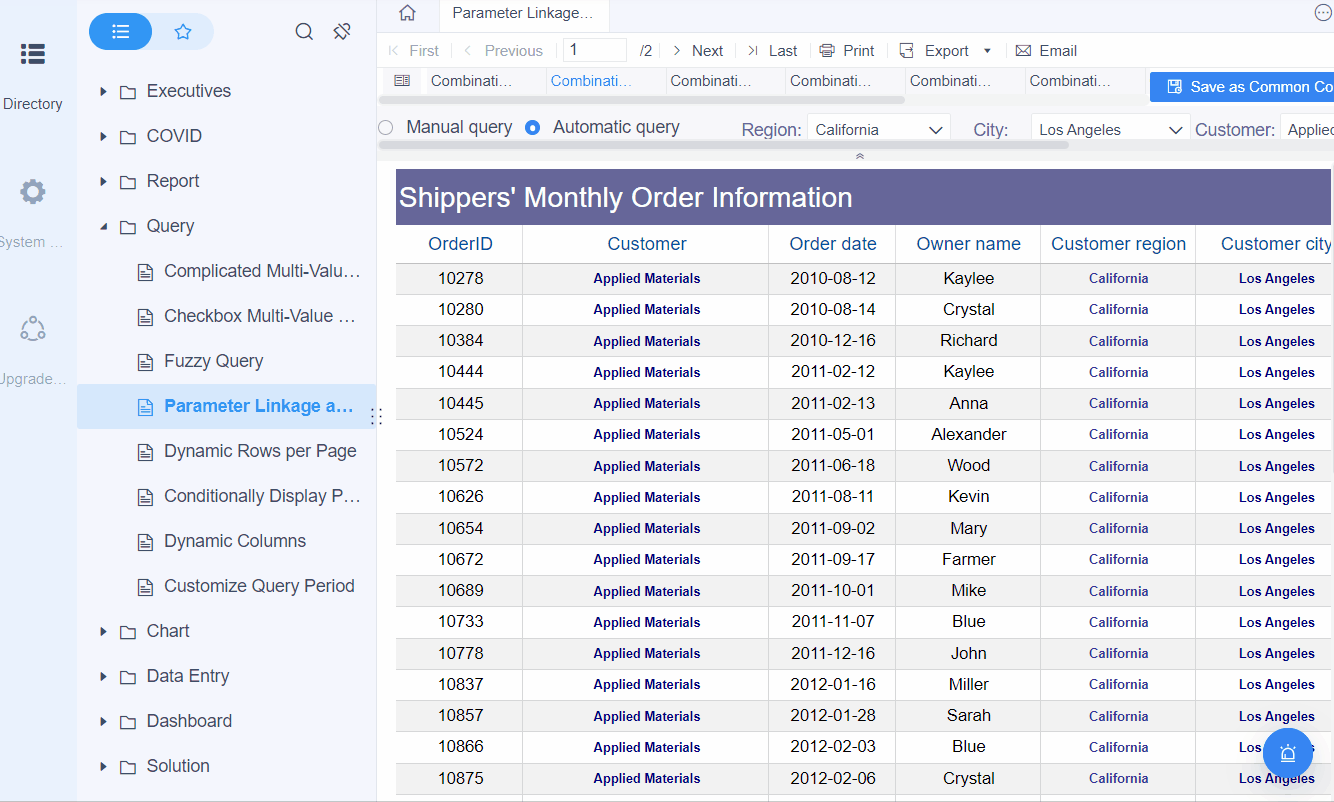Click the combination tabs horizontal scrollbar
Viewport: 1334px width, 802px height.
point(642,100)
